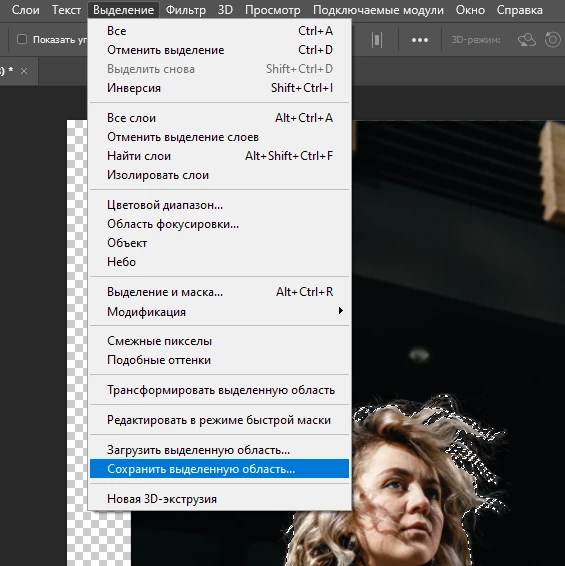Open the 3D menu
The image size is (565, 566).
[225, 10]
